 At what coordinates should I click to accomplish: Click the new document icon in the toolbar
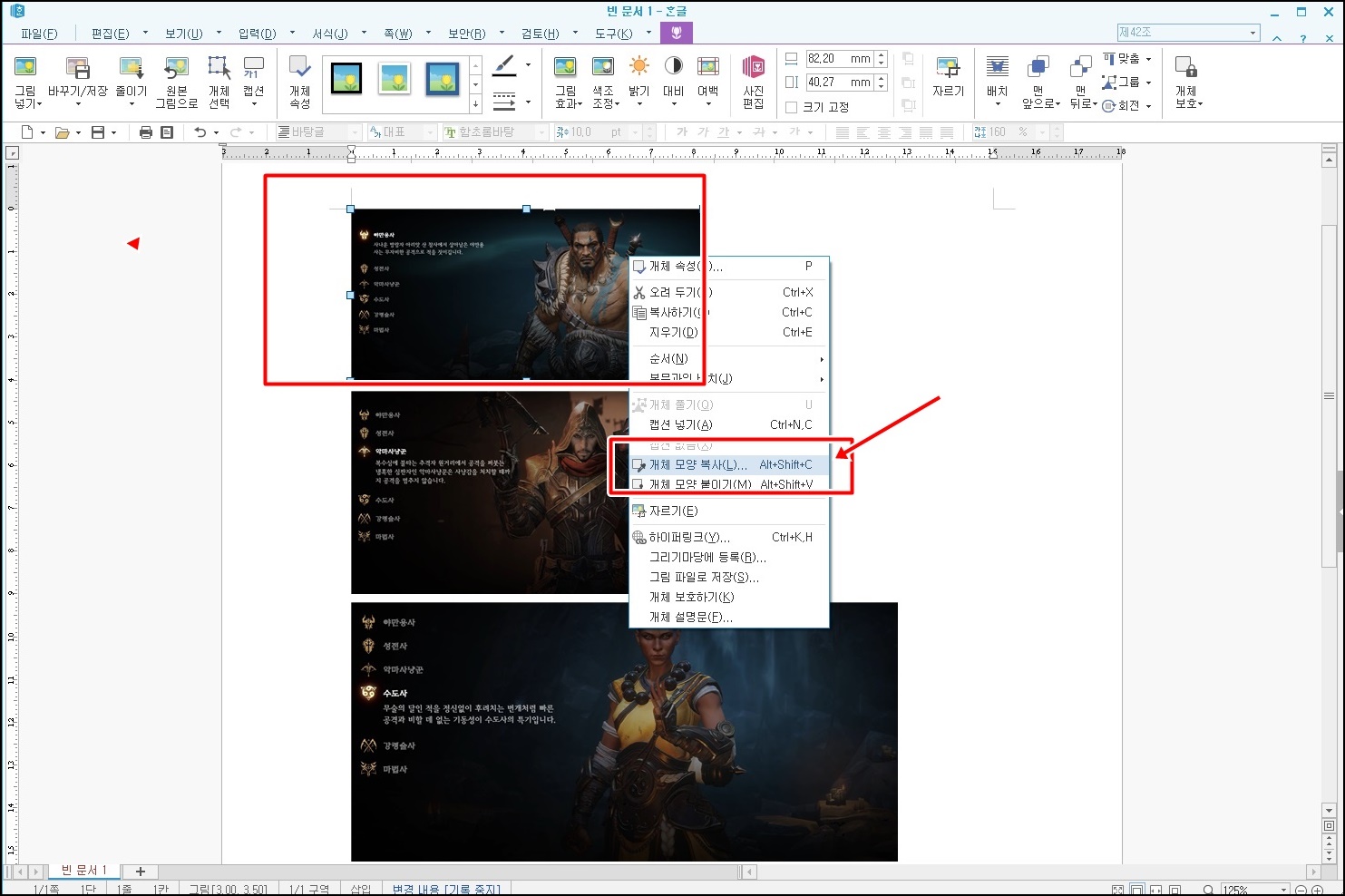pyautogui.click(x=27, y=132)
